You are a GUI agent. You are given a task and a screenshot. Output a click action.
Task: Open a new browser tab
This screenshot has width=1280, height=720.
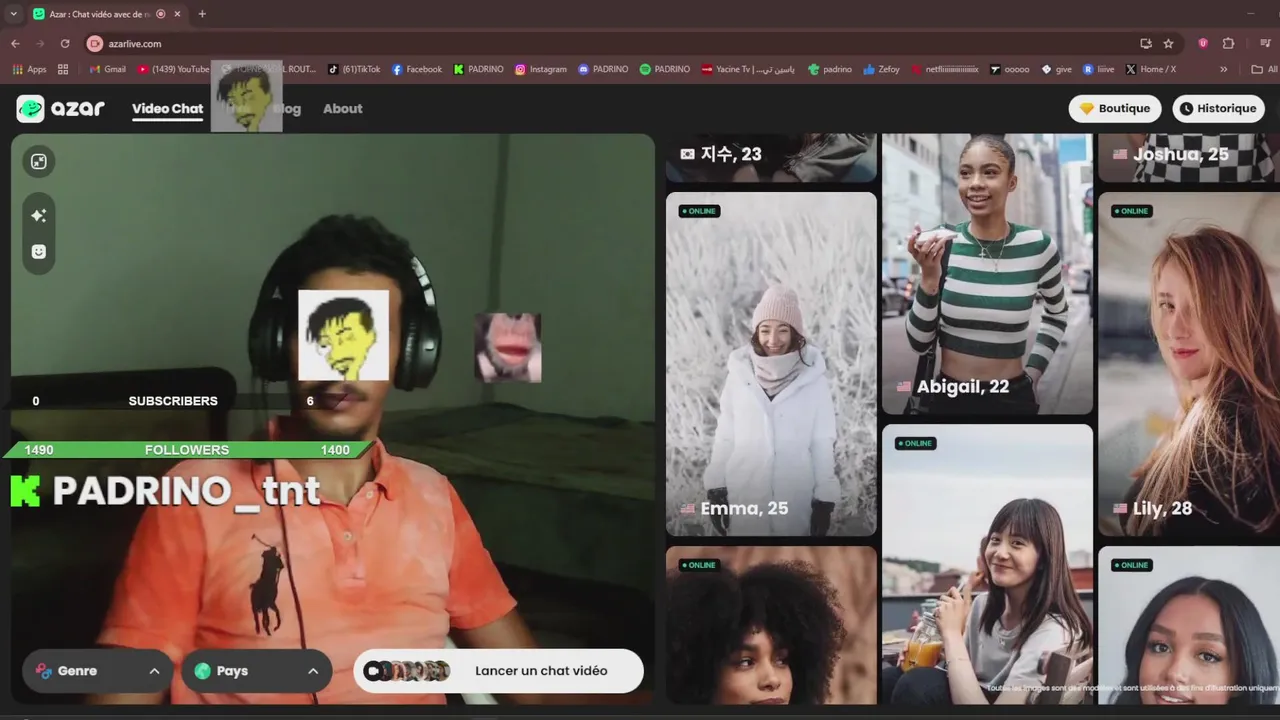[202, 14]
